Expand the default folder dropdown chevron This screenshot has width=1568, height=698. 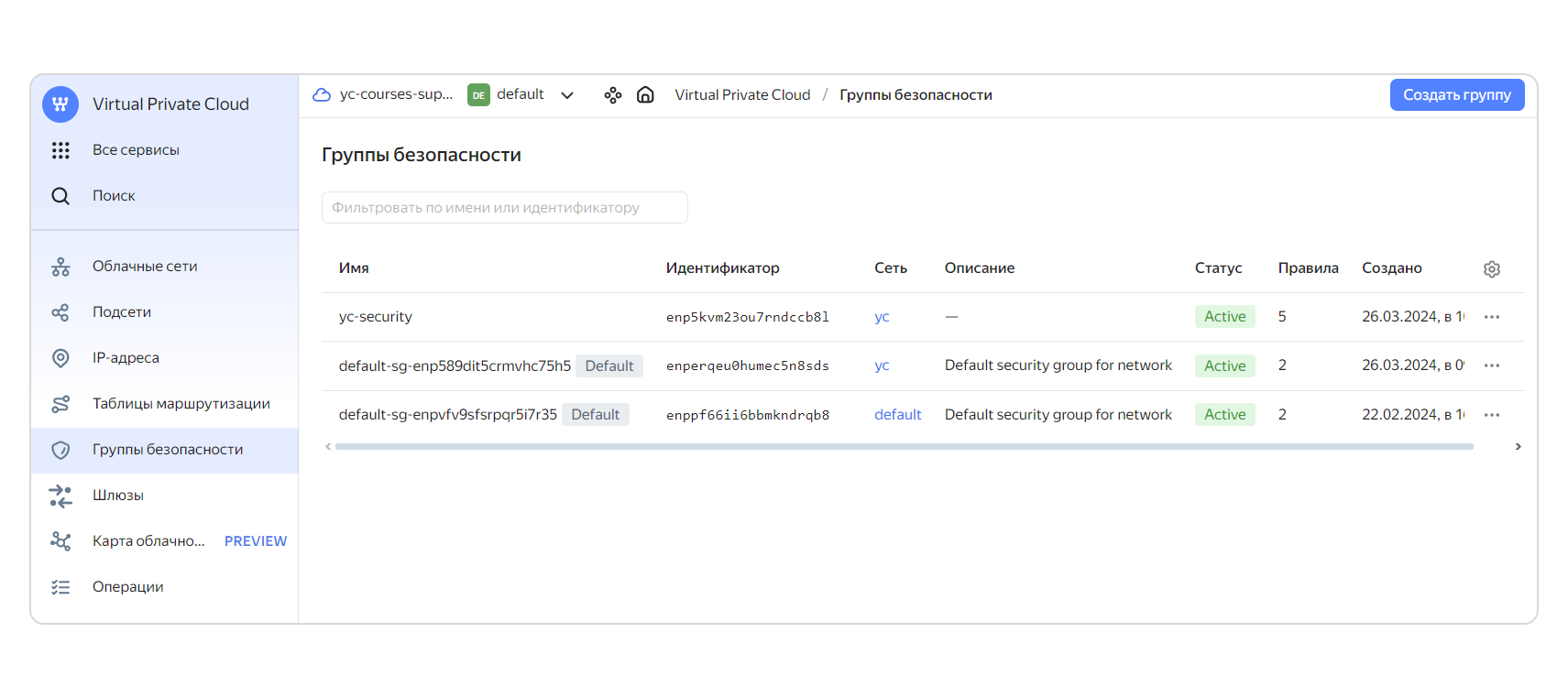pos(567,95)
